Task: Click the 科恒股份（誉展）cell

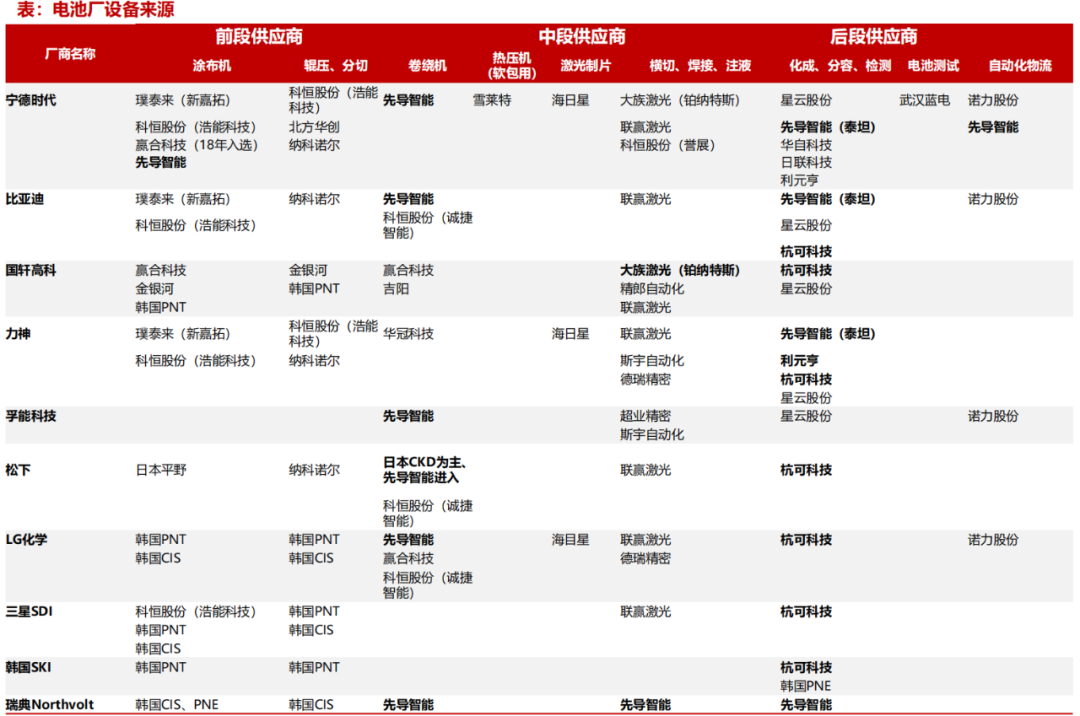Action: click(667, 145)
